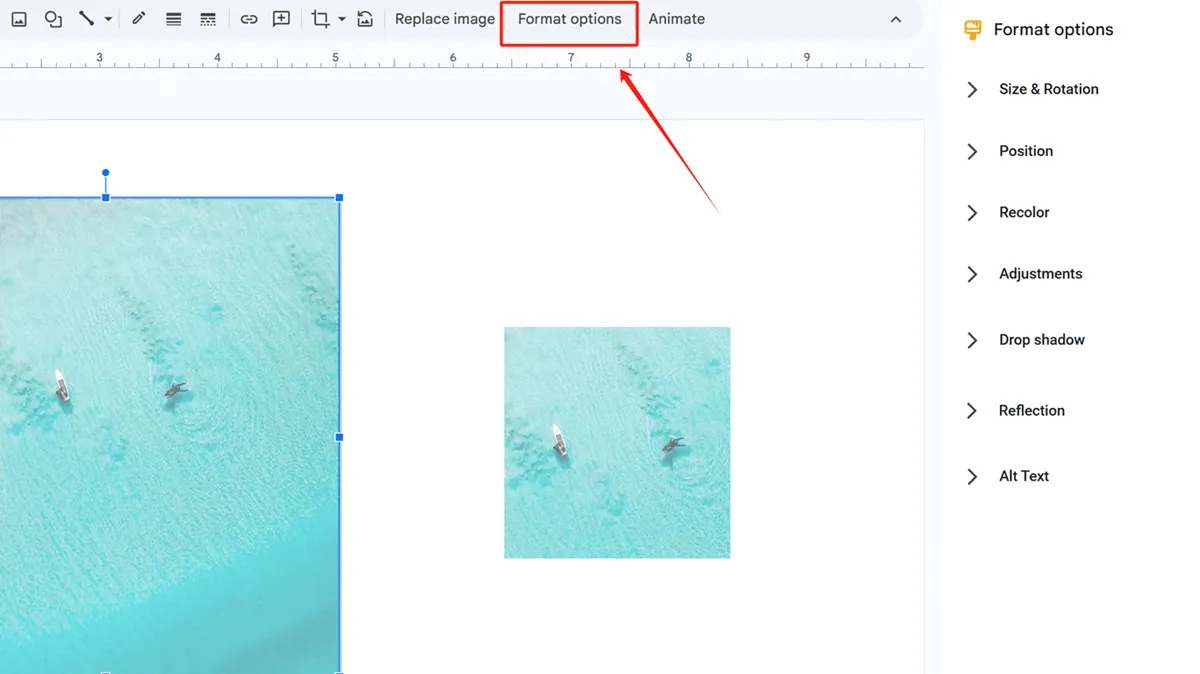Image resolution: width=1200 pixels, height=674 pixels.
Task: Expand the Drop shadow section
Action: click(1040, 340)
